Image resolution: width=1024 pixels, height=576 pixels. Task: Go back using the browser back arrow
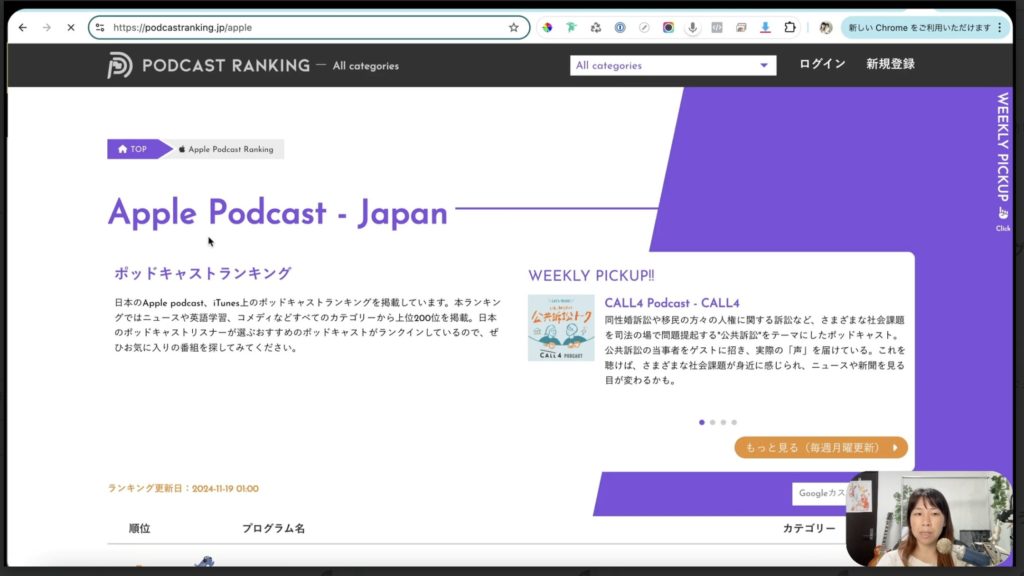[x=23, y=28]
